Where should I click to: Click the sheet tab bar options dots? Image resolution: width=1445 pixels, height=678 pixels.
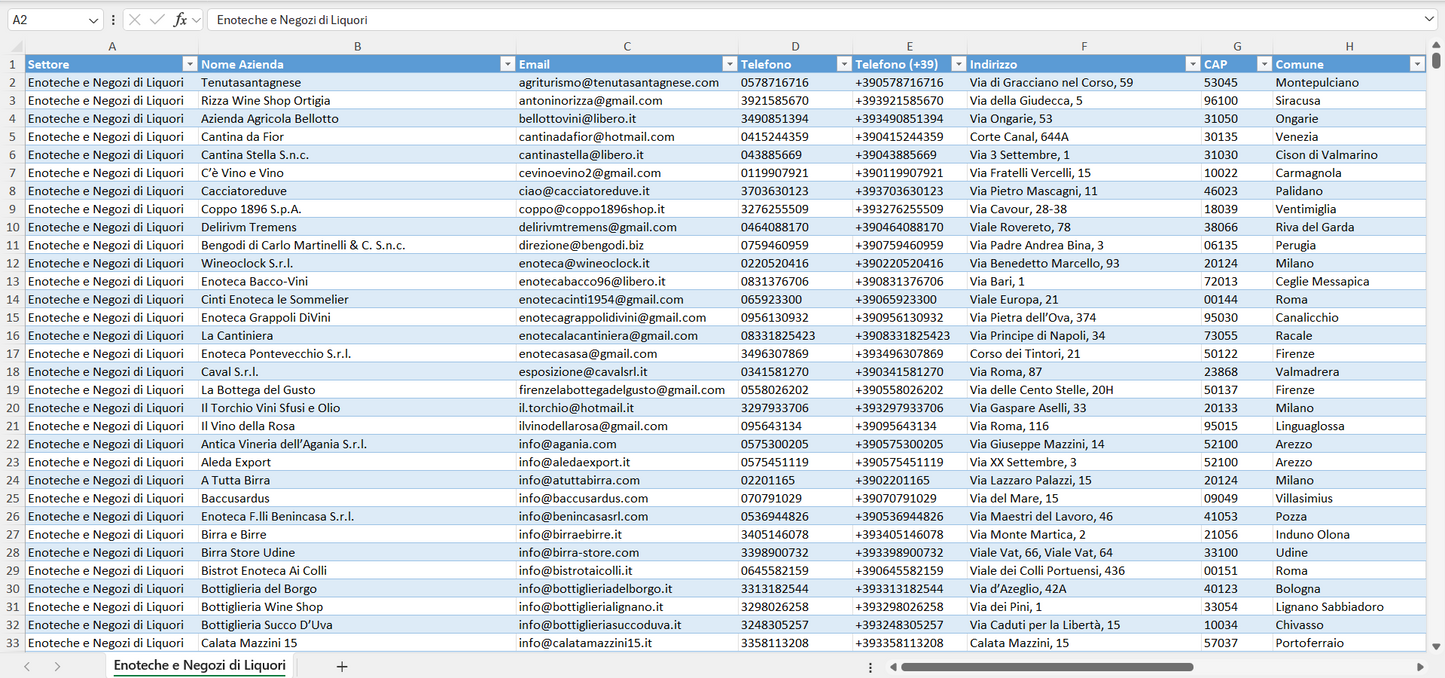click(x=870, y=667)
